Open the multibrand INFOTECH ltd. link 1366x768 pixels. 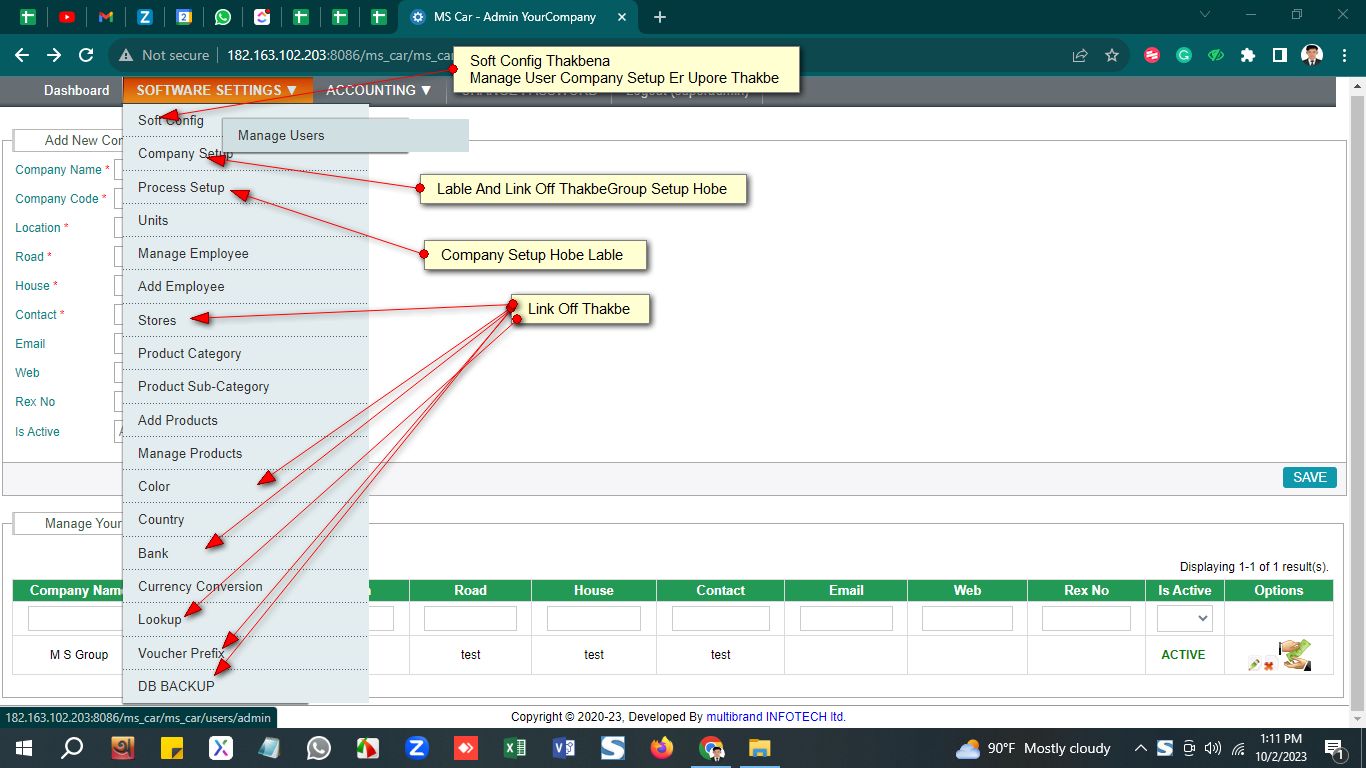pyautogui.click(x=776, y=717)
